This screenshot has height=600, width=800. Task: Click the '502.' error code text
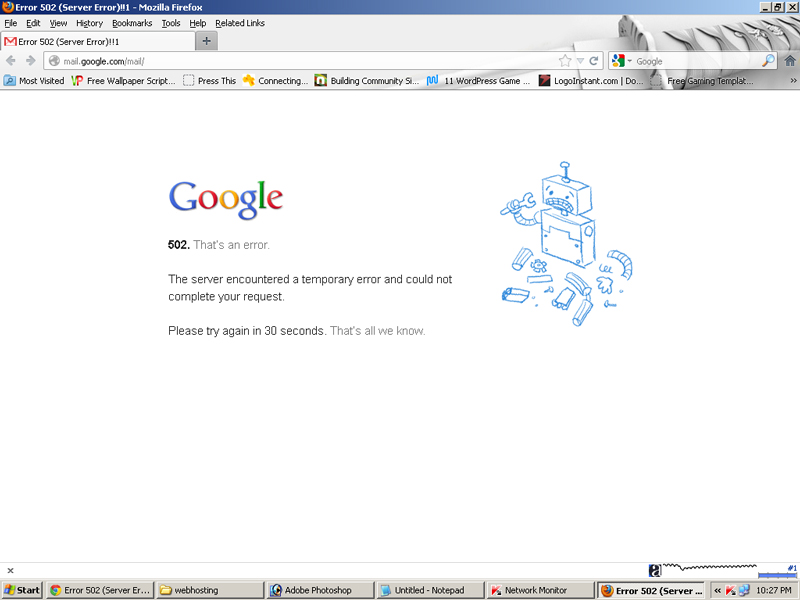coord(179,245)
